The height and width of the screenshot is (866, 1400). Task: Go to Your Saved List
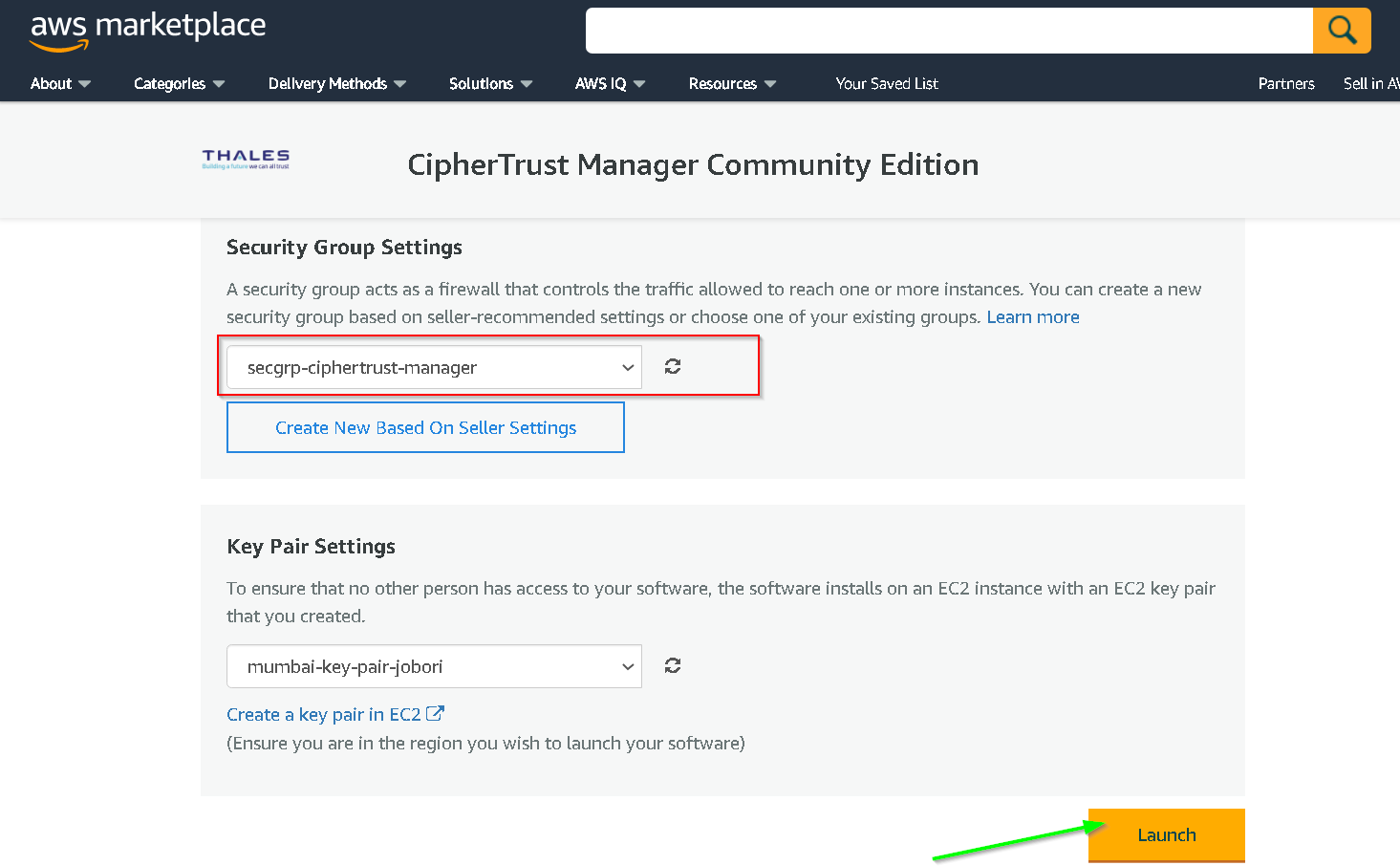coord(887,84)
